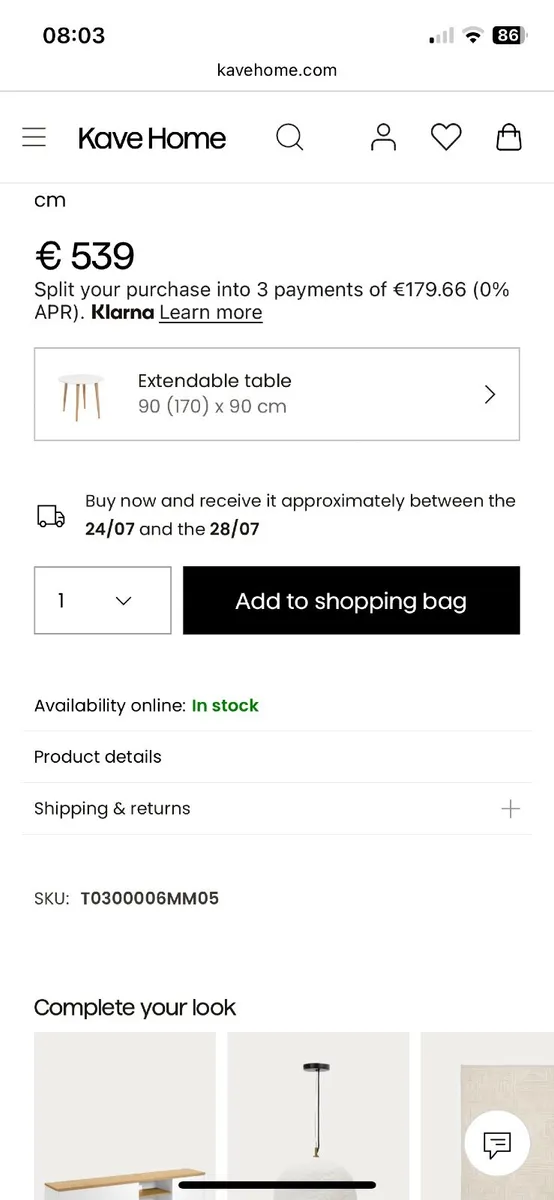This screenshot has height=1200, width=554.
Task: Follow the Klarna Learn more link
Action: coord(210,312)
